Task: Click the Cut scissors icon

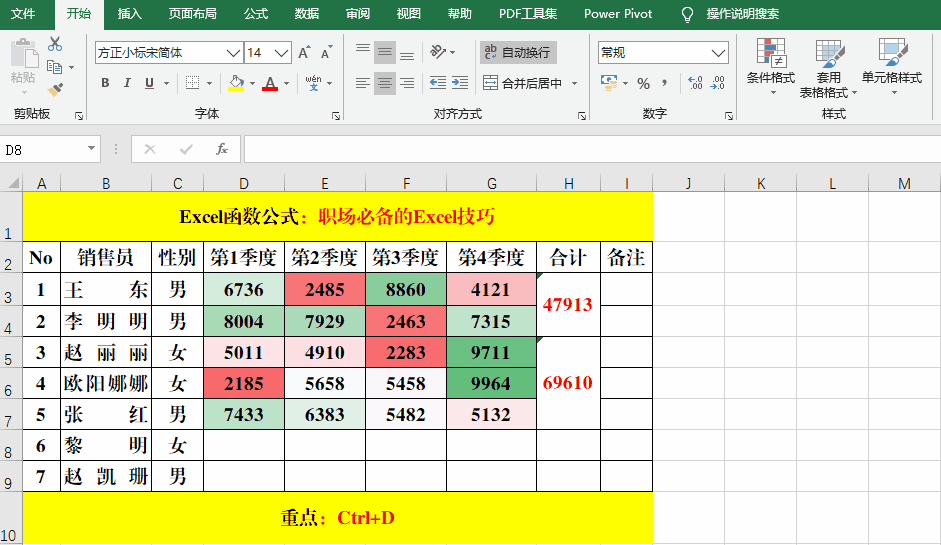Action: point(55,44)
